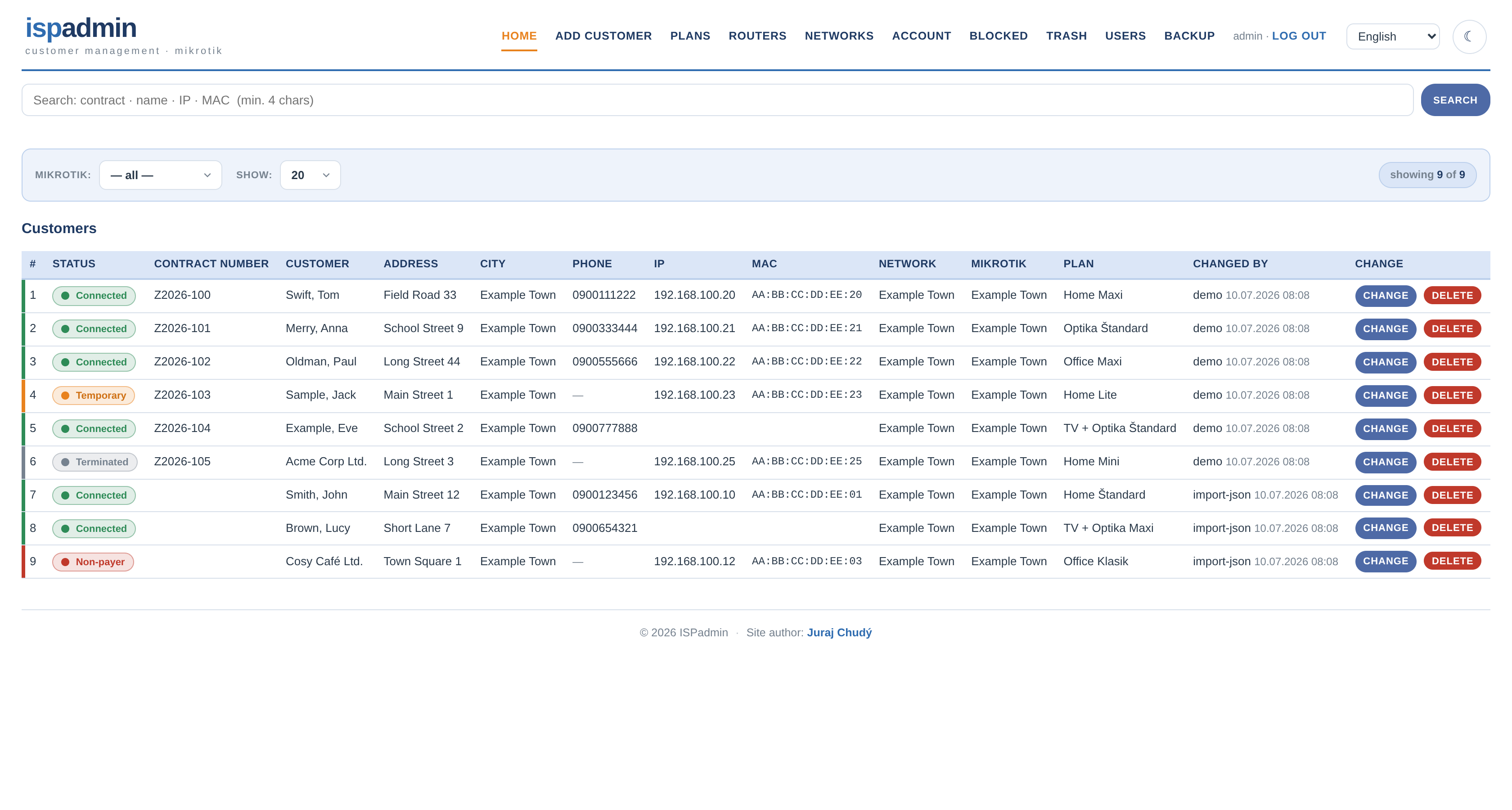Delete customer Oldman, Paul
Screen dimensions: 1512x810
point(1452,362)
